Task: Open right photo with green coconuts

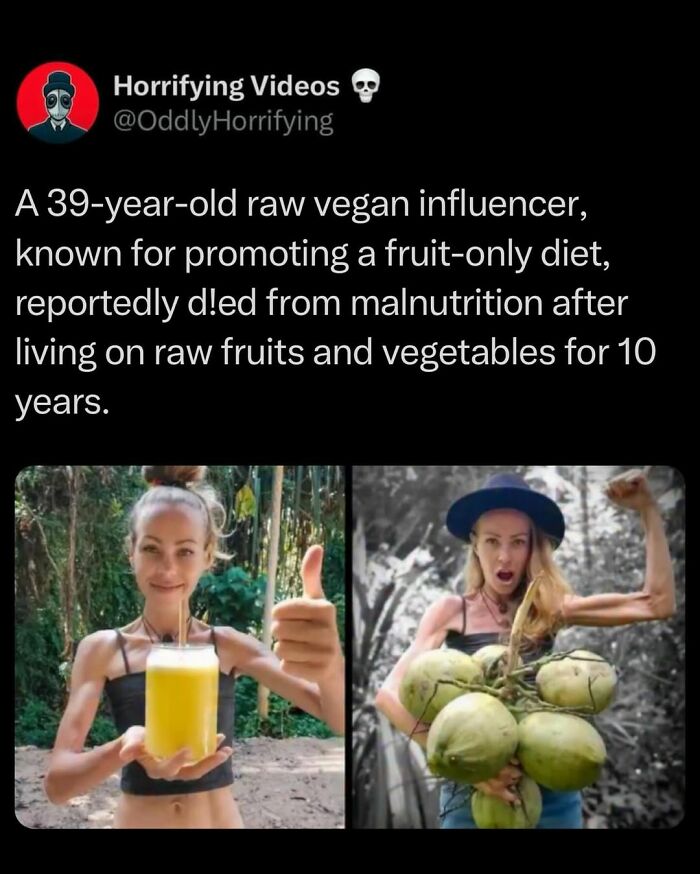Action: tap(519, 646)
